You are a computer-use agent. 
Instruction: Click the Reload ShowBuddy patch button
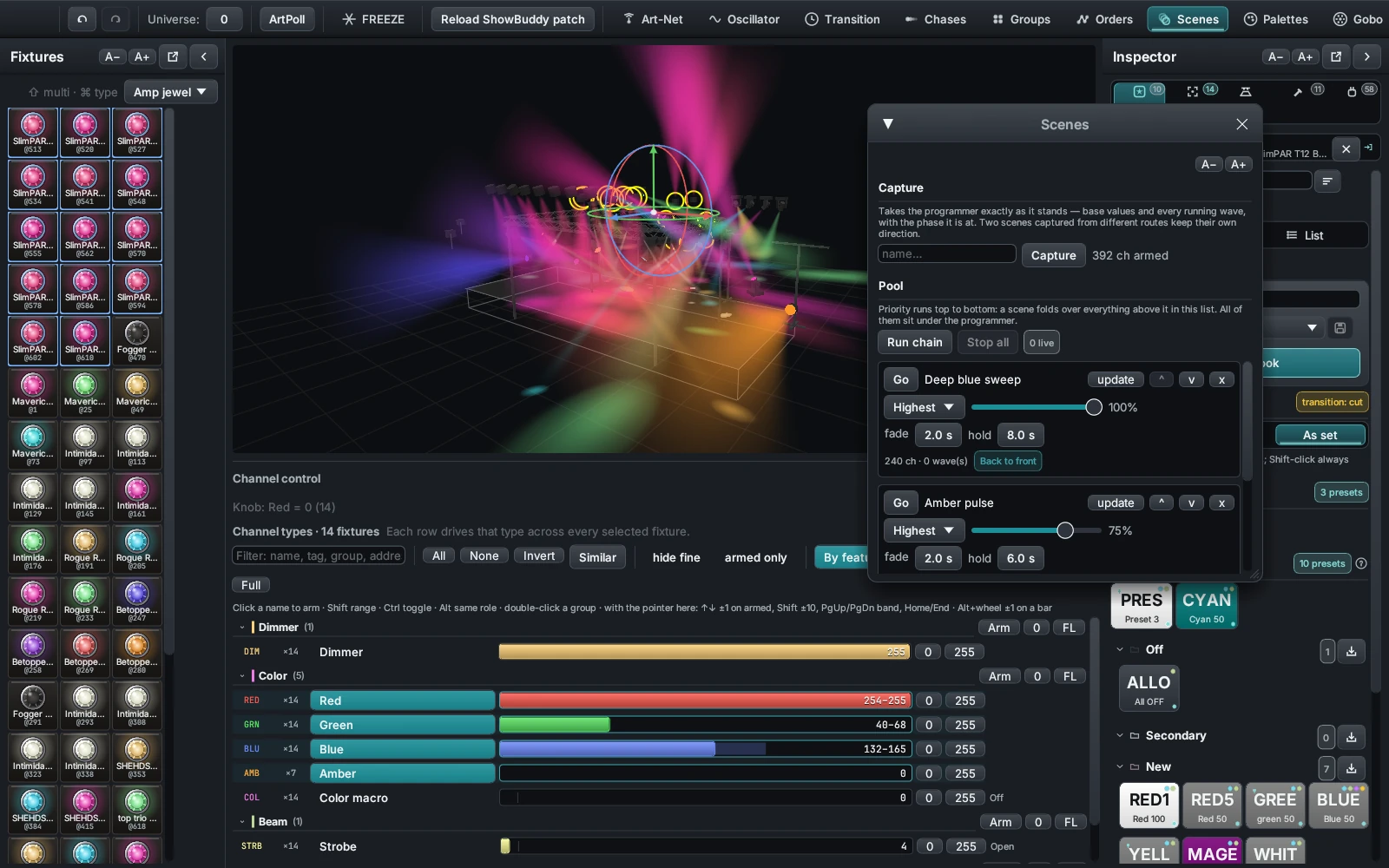point(512,19)
